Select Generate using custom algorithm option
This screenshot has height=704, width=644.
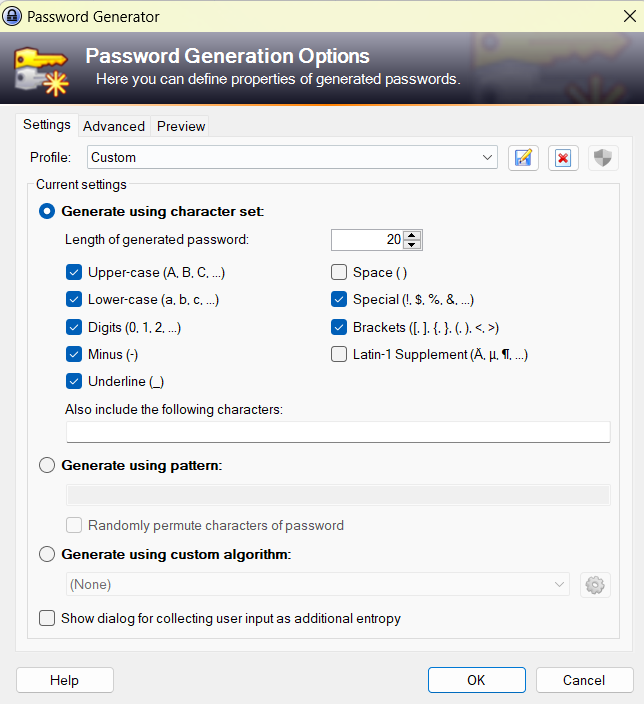coord(47,554)
